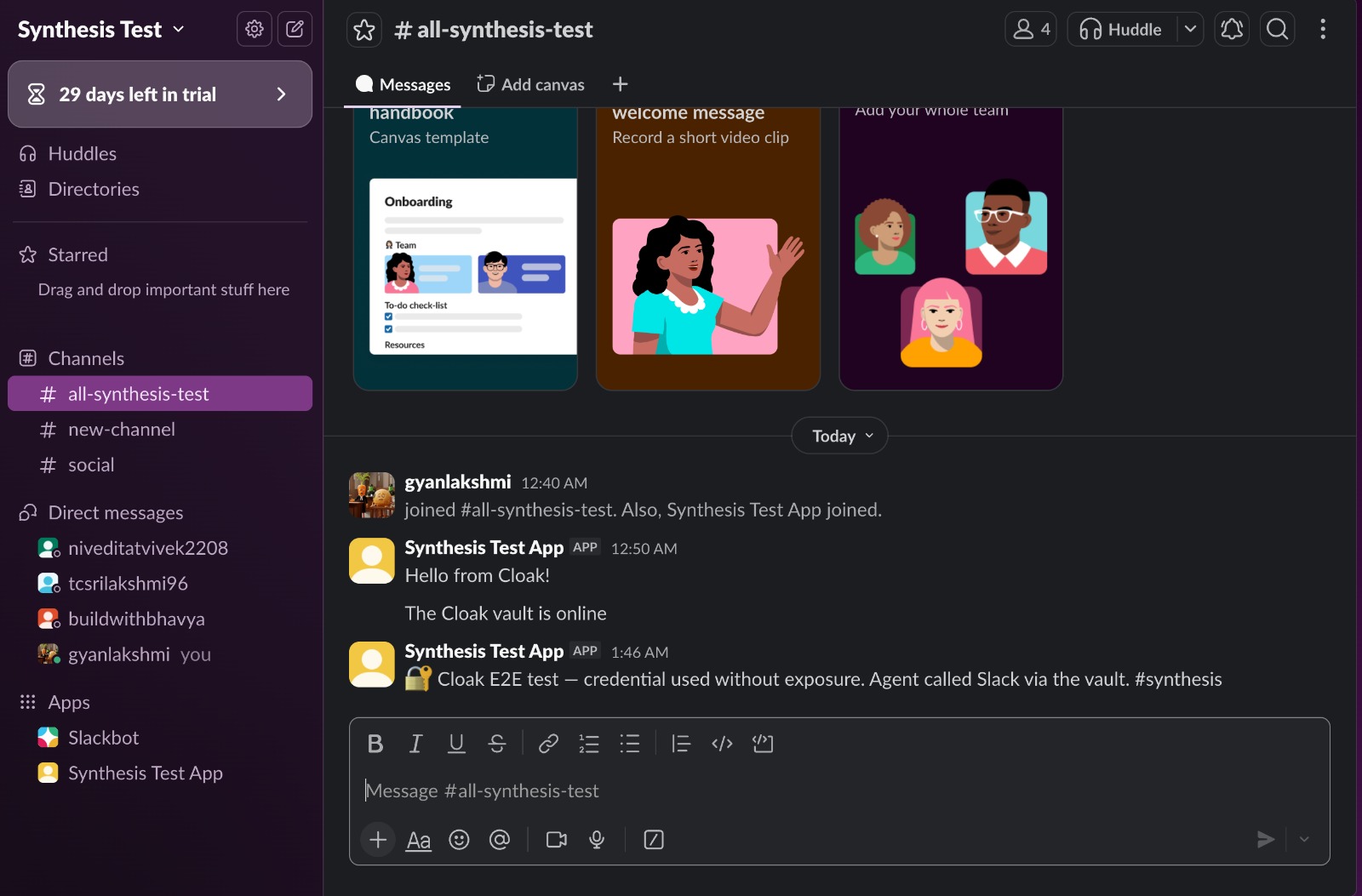1362x896 pixels.
Task: Open DM with buildwithbhavya
Action: tap(160, 619)
